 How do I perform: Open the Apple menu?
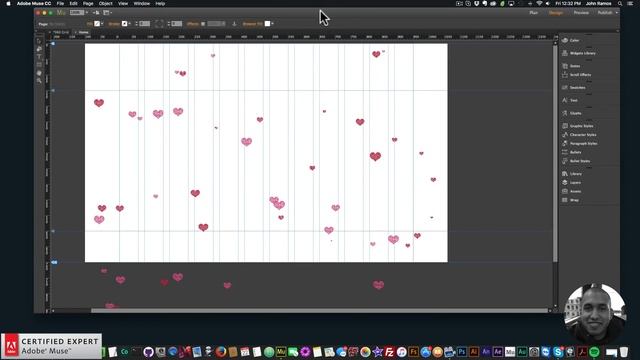pyautogui.click(x=8, y=3)
